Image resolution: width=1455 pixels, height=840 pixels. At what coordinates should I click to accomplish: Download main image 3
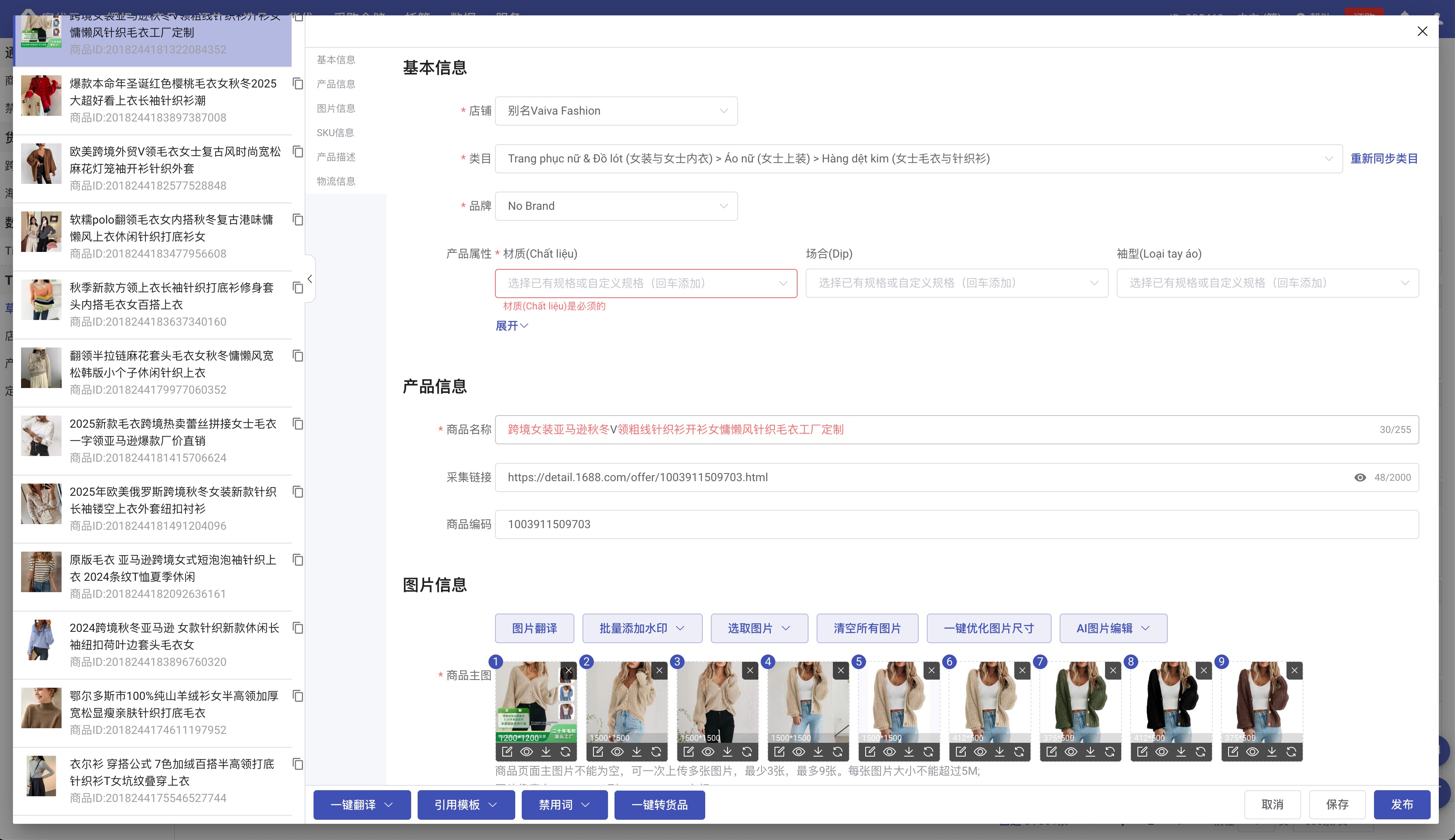tap(727, 752)
